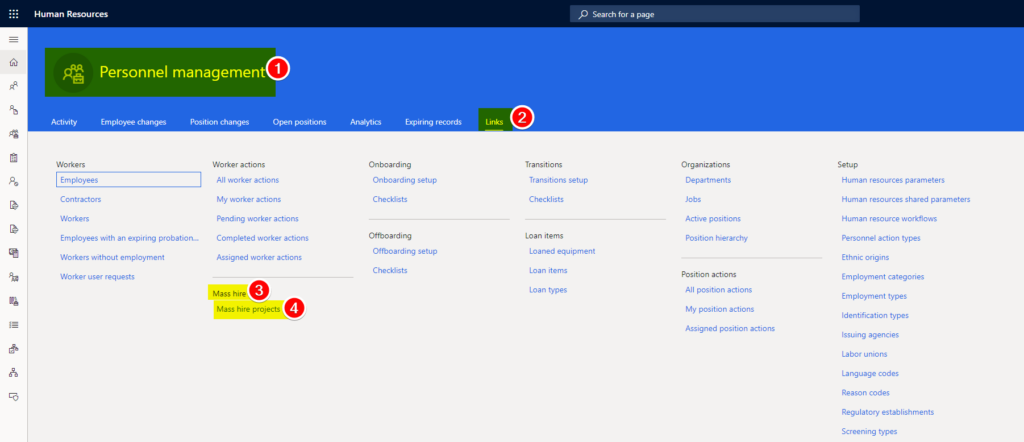Viewport: 1024px width, 442px height.
Task: Open the Position changes tab
Action: [219, 122]
